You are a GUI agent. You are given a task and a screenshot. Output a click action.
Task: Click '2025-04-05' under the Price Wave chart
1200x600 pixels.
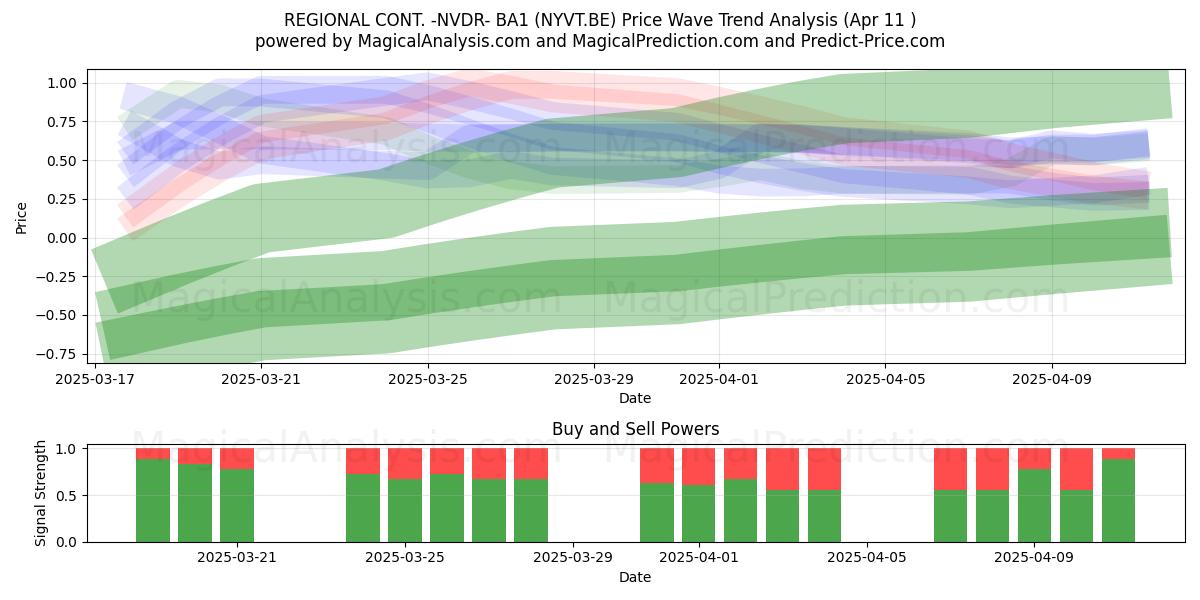coord(885,380)
